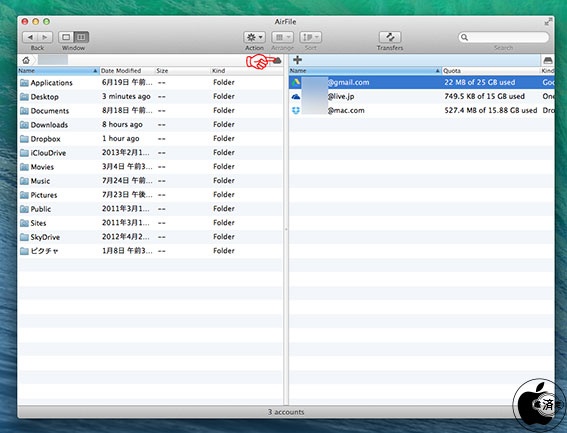Image resolution: width=567 pixels, height=433 pixels.
Task: Click "527.4 MB of 15.88 GB used" quota
Action: tap(491, 110)
